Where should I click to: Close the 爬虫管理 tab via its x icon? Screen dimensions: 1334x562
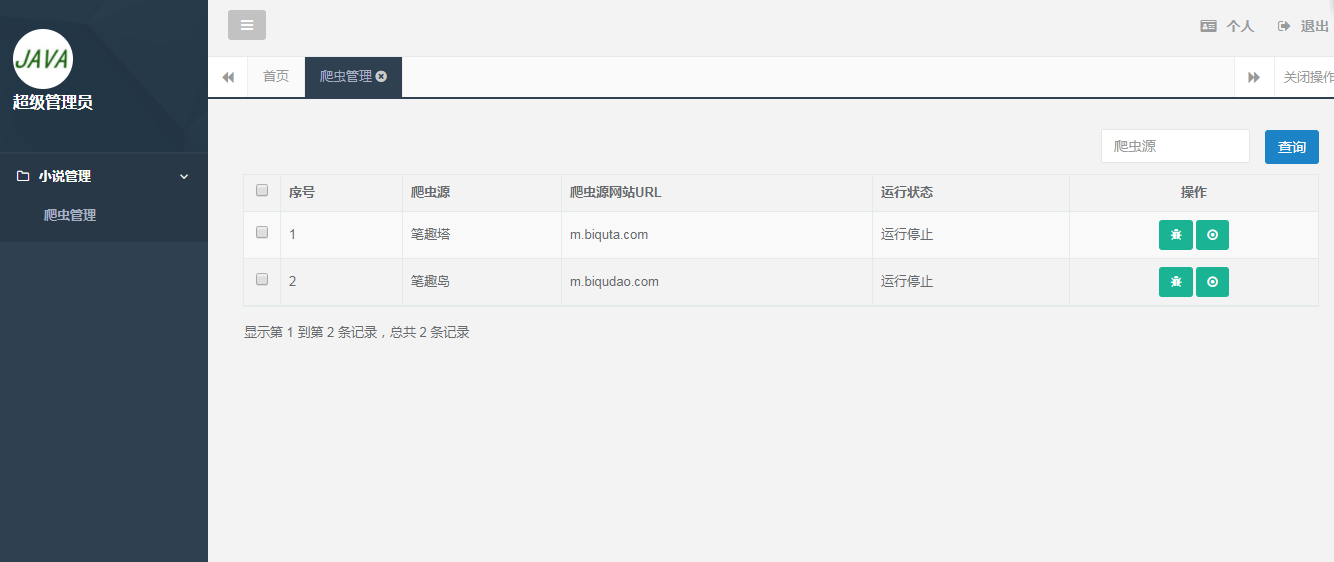point(382,77)
